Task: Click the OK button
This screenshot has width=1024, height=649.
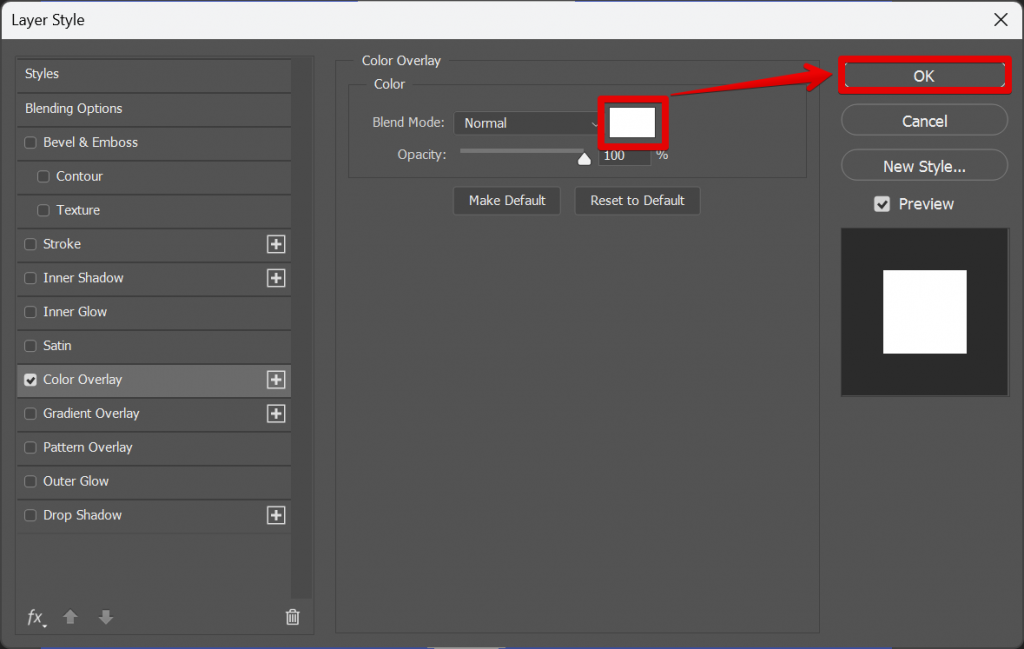Action: 923,75
